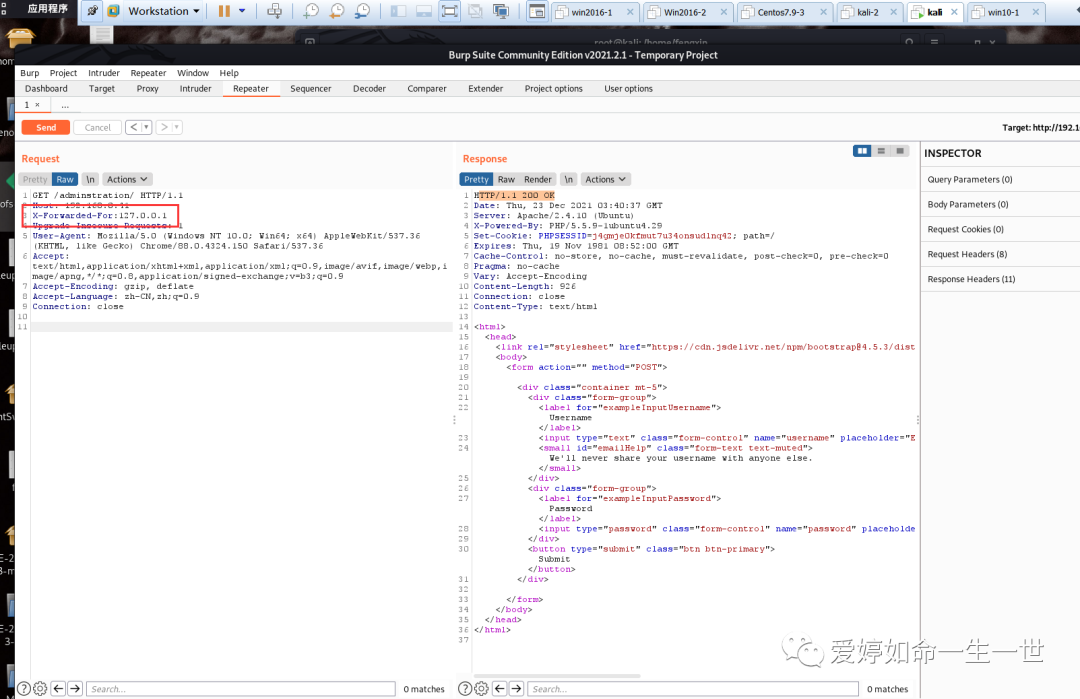Image resolution: width=1080 pixels, height=699 pixels.
Task: Go to the Dashboard tab
Action: (x=46, y=89)
